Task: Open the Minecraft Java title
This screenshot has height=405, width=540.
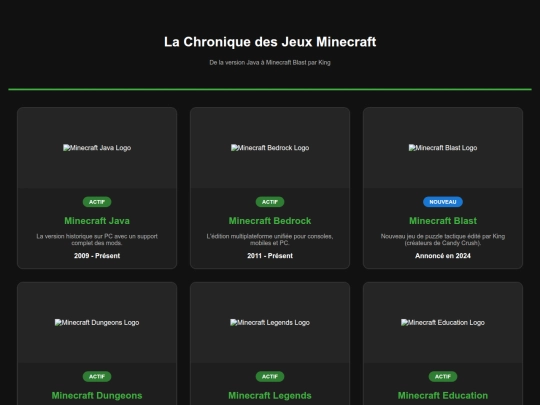Action: coord(97,221)
